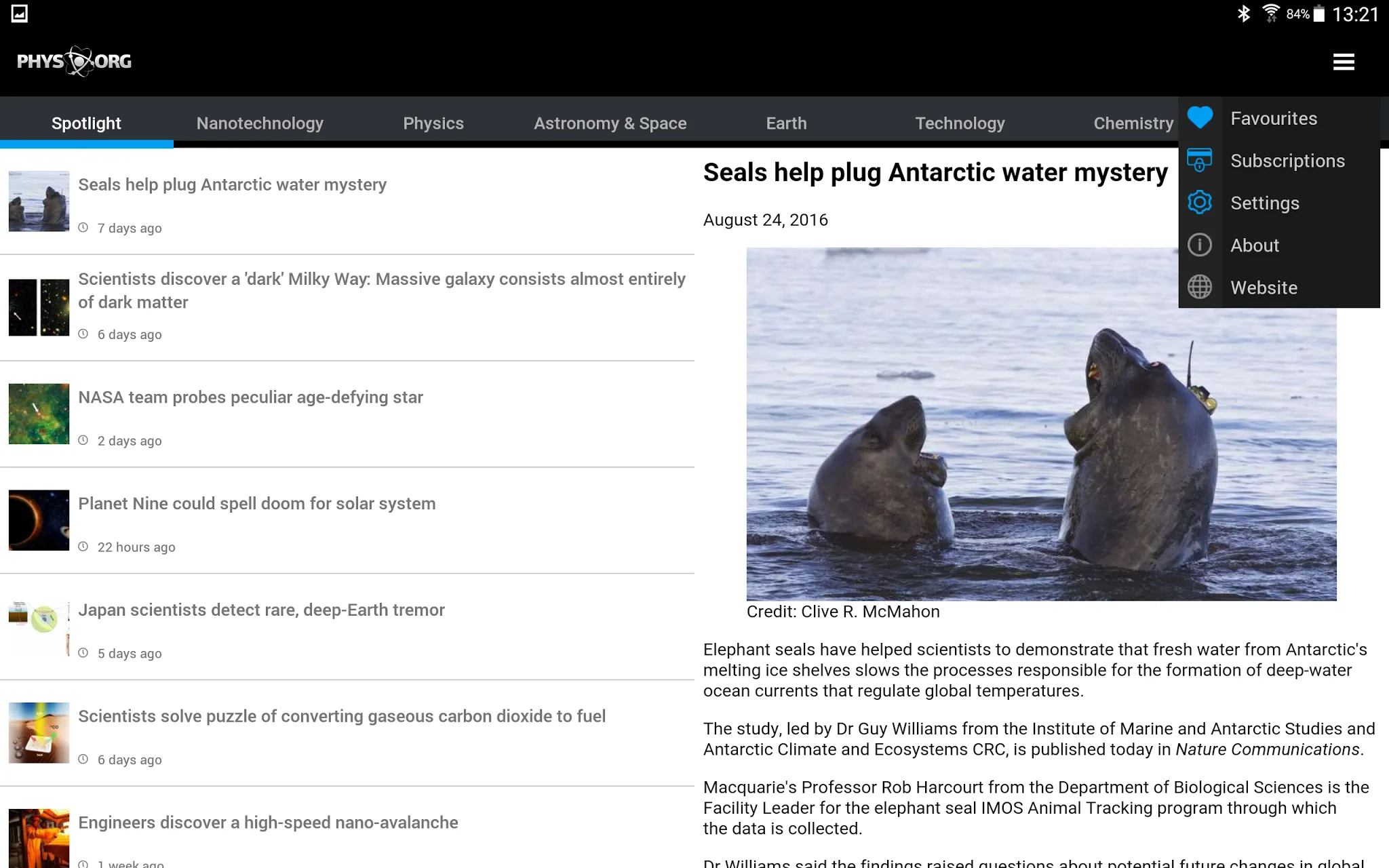Click the Subscriptions card icon
Screen dimensions: 1389x868
point(1200,161)
